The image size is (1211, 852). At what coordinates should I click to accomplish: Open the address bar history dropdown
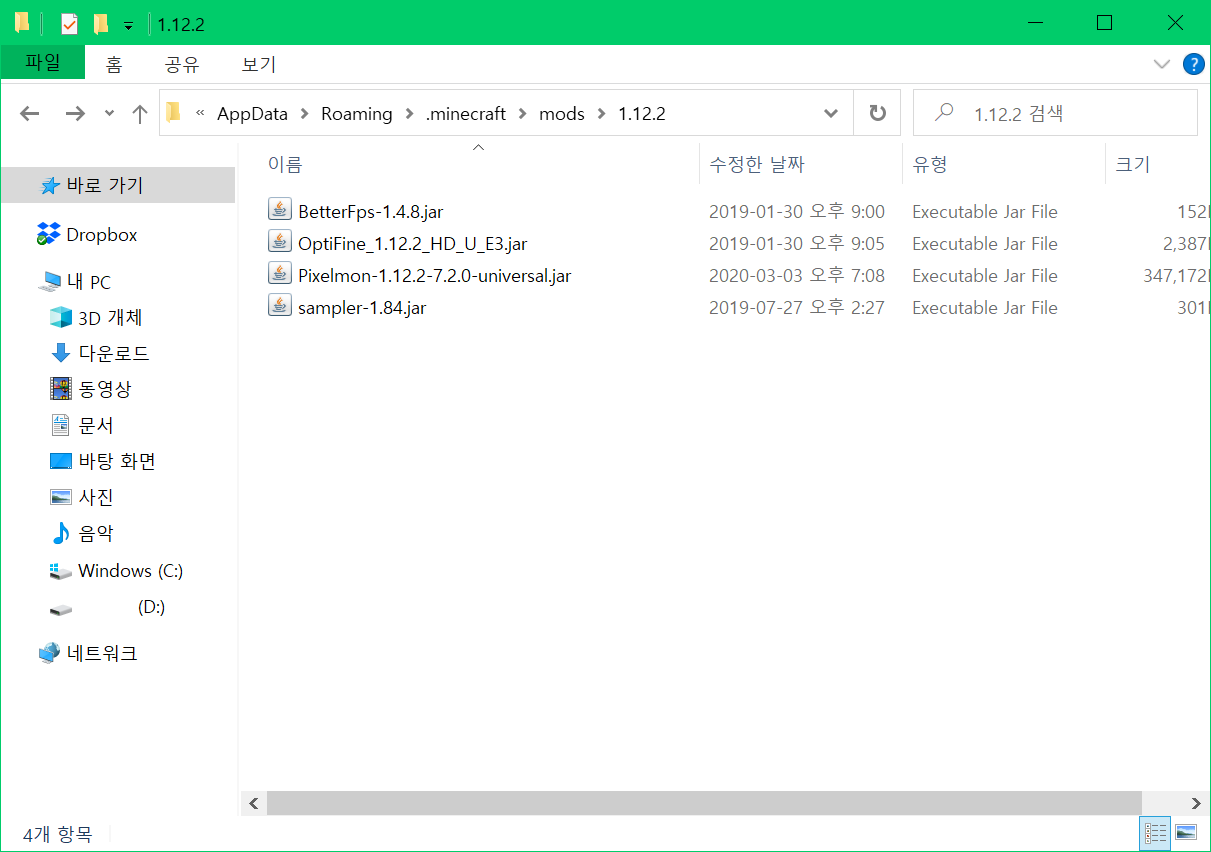(x=831, y=113)
